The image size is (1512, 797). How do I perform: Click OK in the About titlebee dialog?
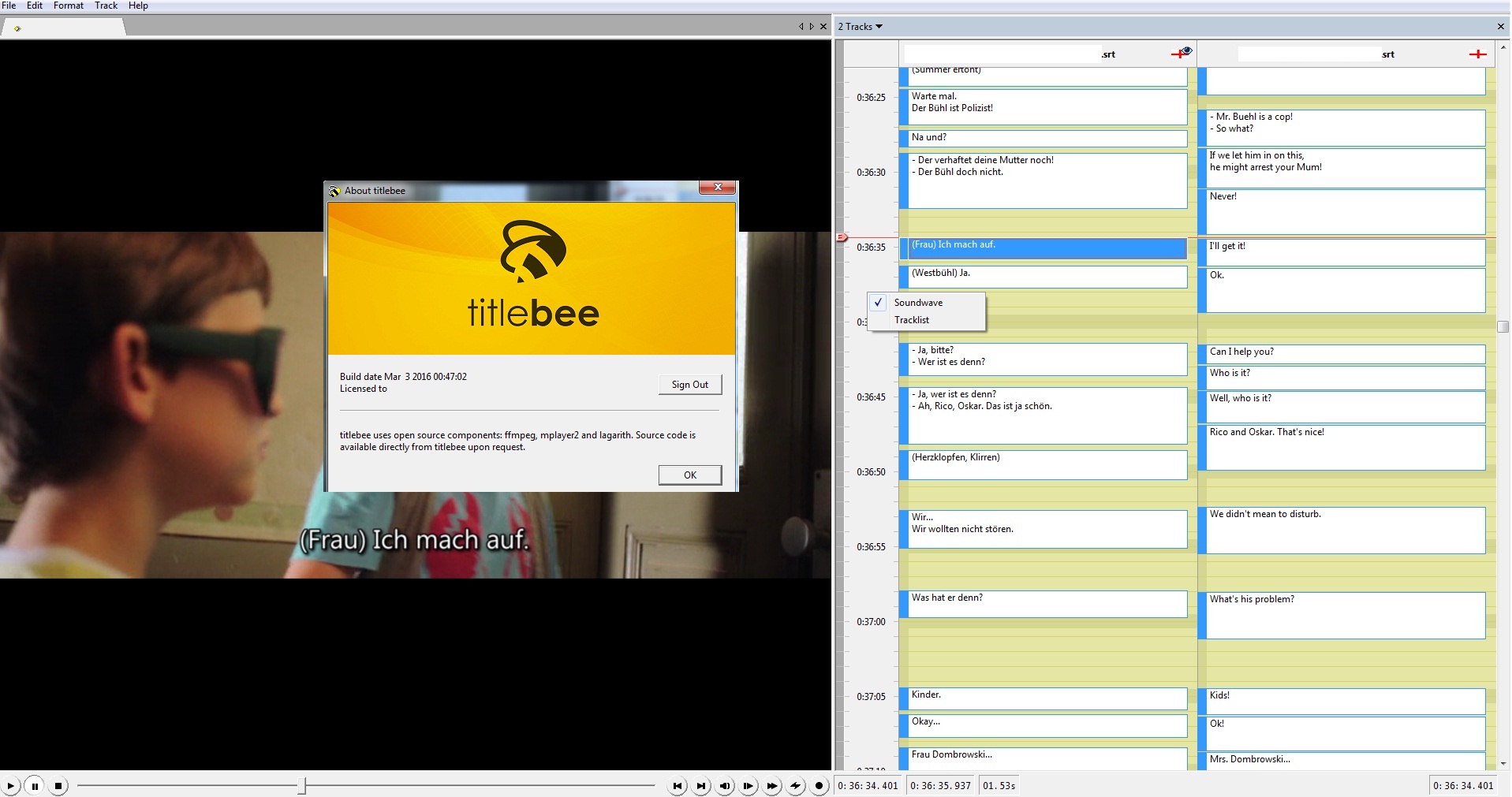pyautogui.click(x=689, y=475)
